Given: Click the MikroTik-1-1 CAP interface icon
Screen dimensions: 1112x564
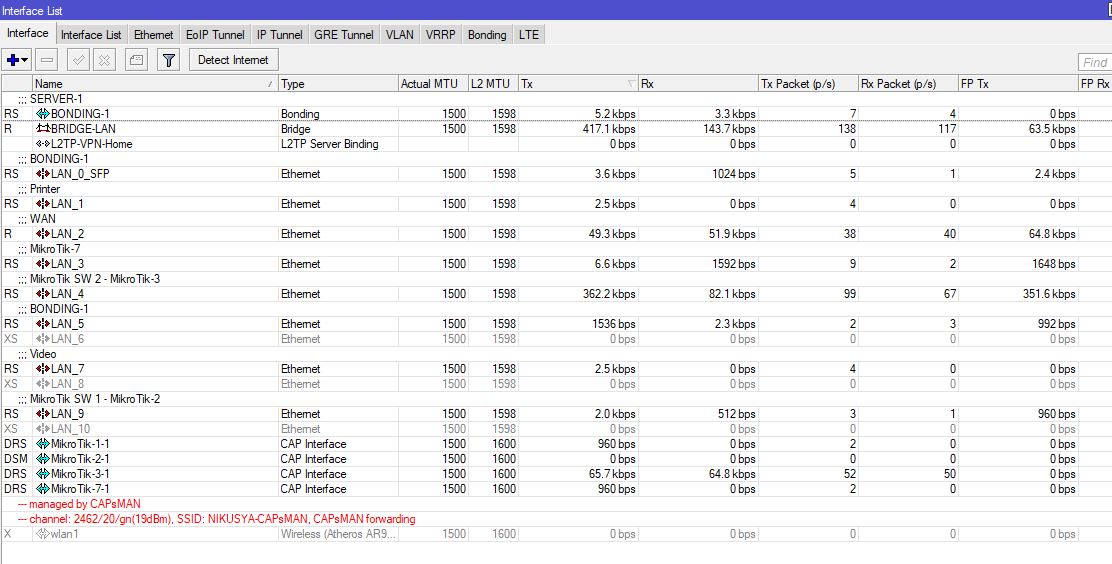Looking at the screenshot, I should click(x=43, y=444).
